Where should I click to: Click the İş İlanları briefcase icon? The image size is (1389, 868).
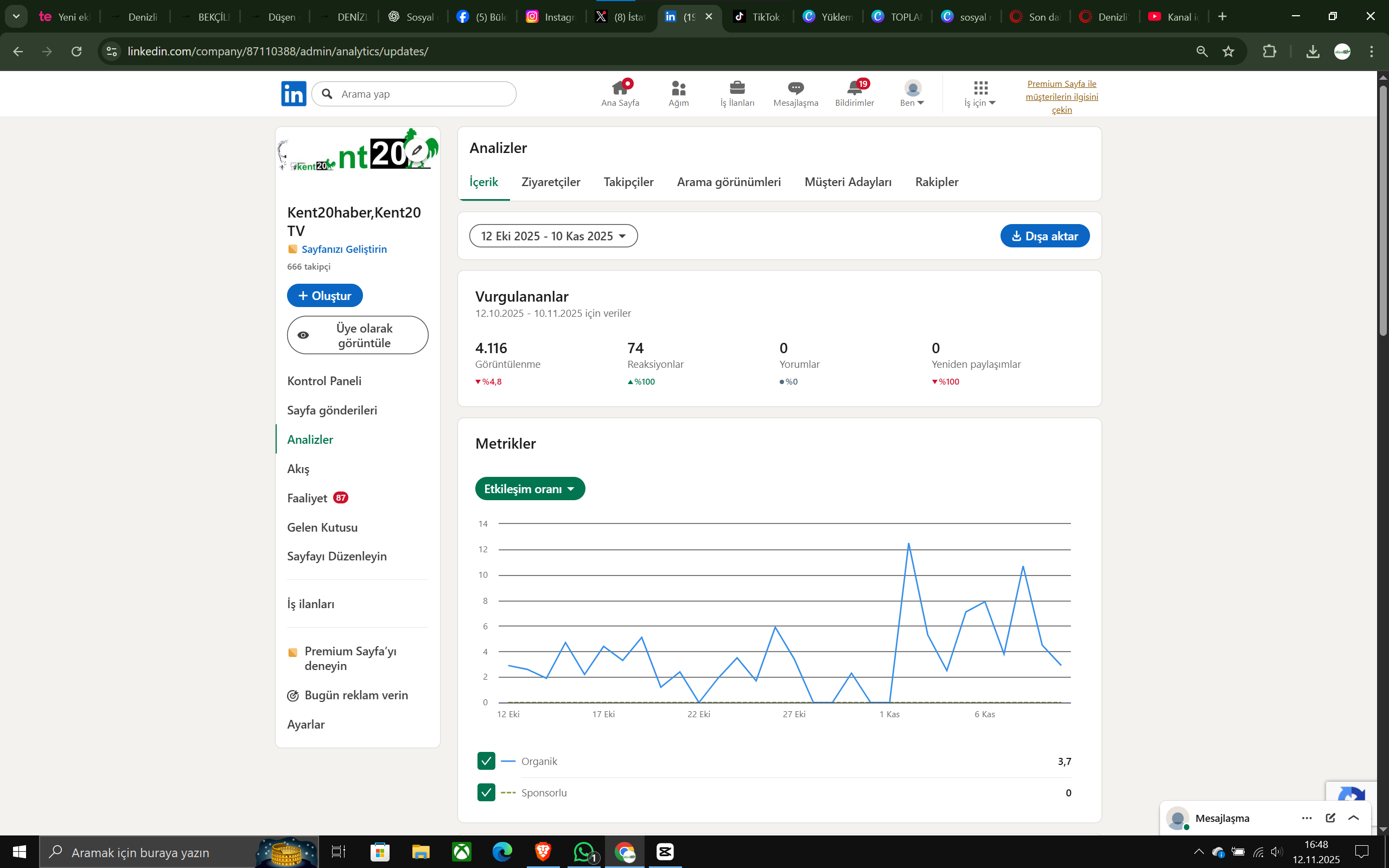tap(737, 88)
